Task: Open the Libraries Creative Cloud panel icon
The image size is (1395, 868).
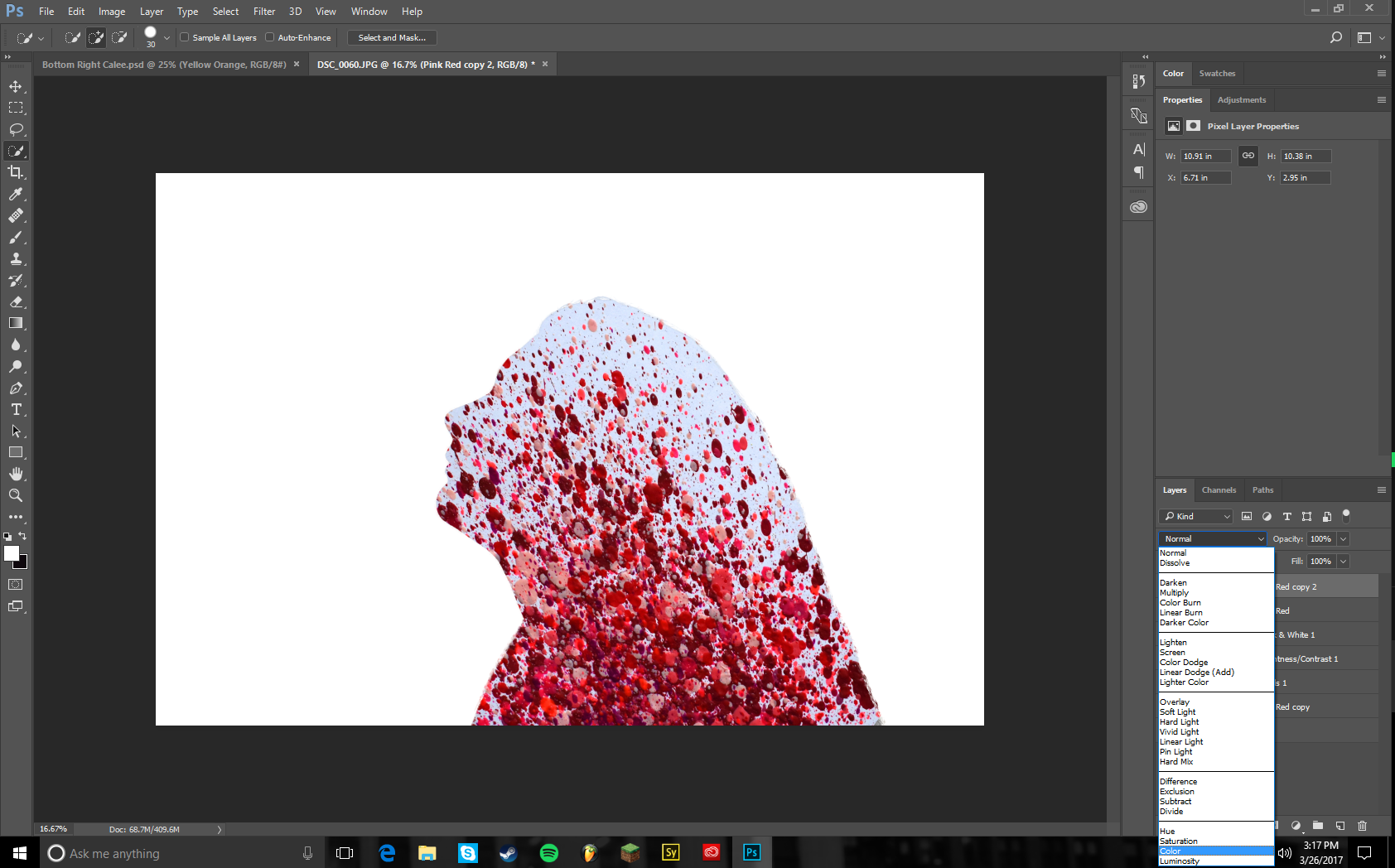Action: (1139, 207)
